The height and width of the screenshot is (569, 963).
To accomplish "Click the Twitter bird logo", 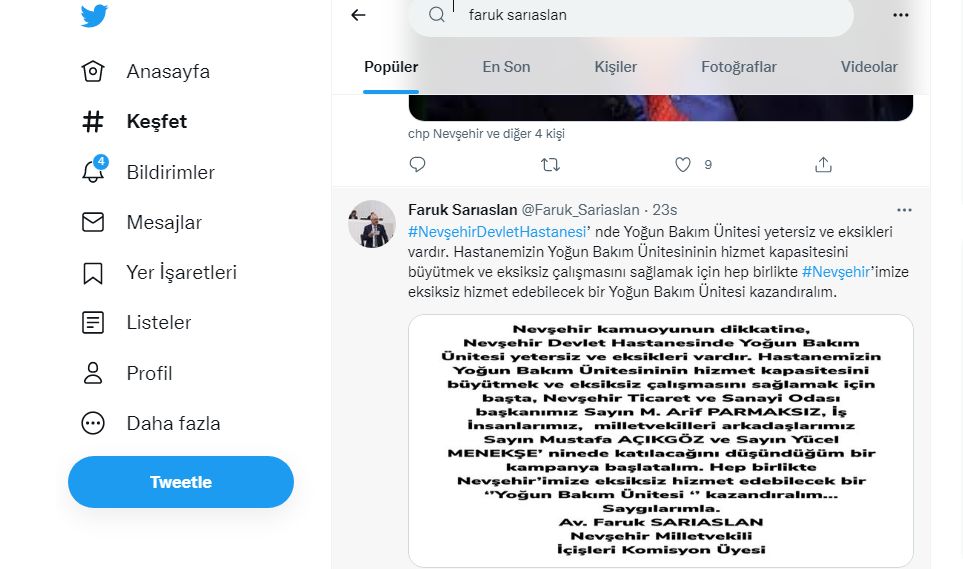I will [x=94, y=16].
